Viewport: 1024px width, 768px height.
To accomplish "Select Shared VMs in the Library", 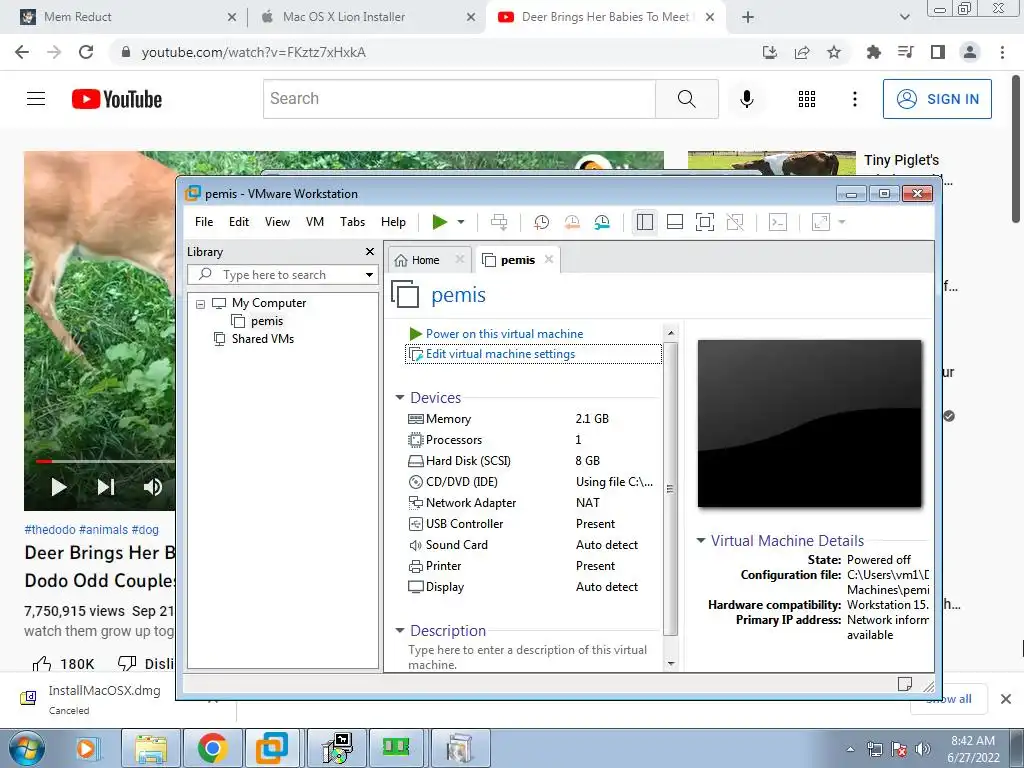I will pos(263,339).
